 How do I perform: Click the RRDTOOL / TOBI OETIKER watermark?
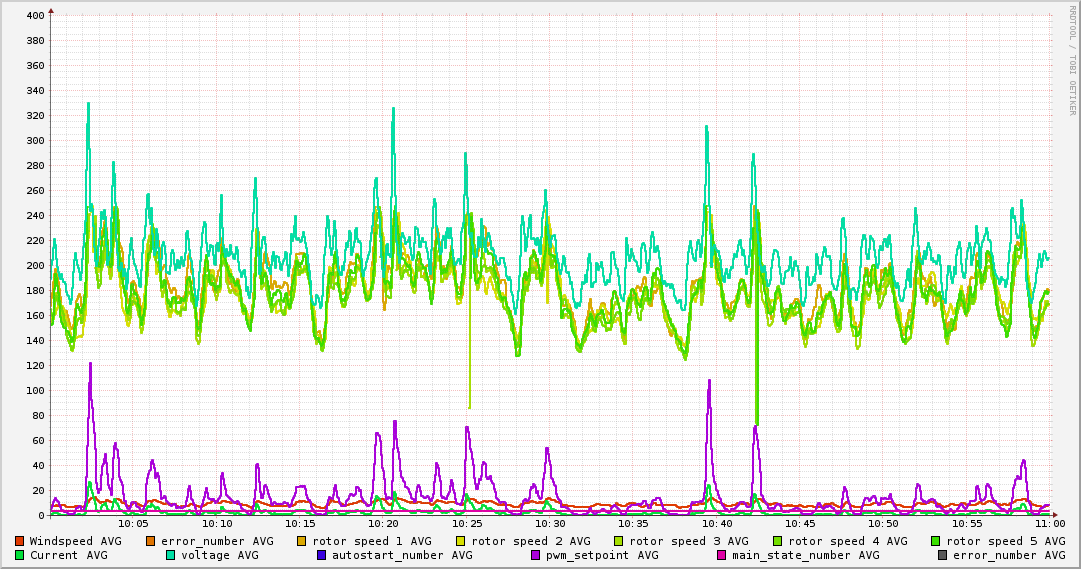(1072, 60)
